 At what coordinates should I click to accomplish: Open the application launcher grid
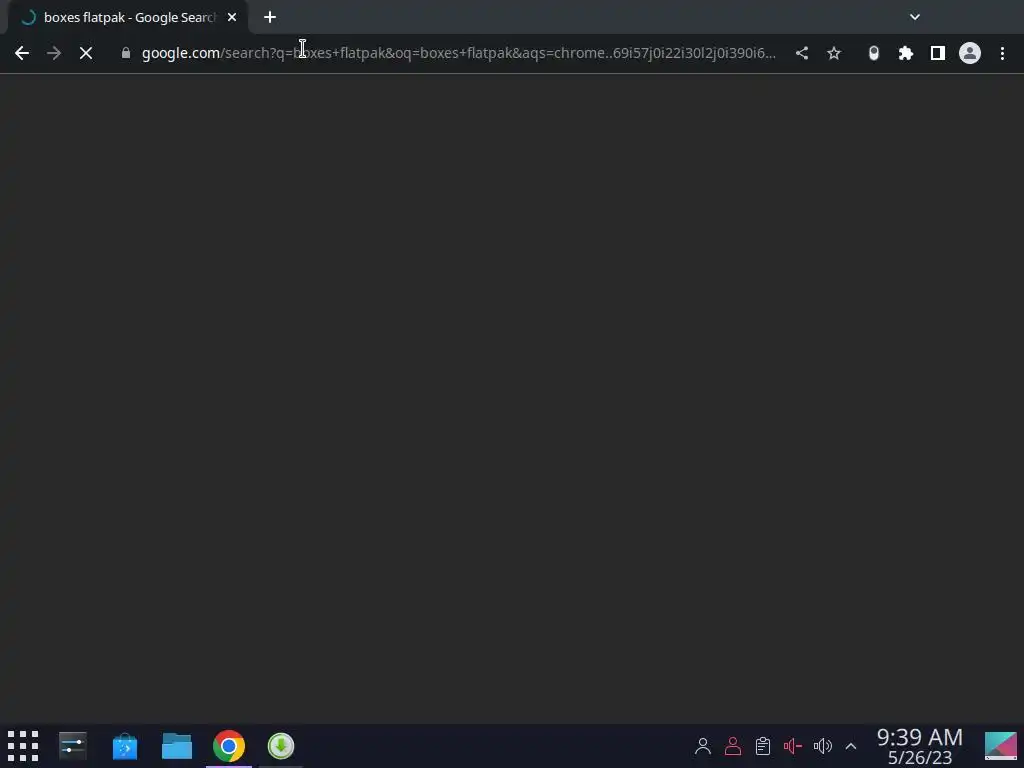(24, 746)
